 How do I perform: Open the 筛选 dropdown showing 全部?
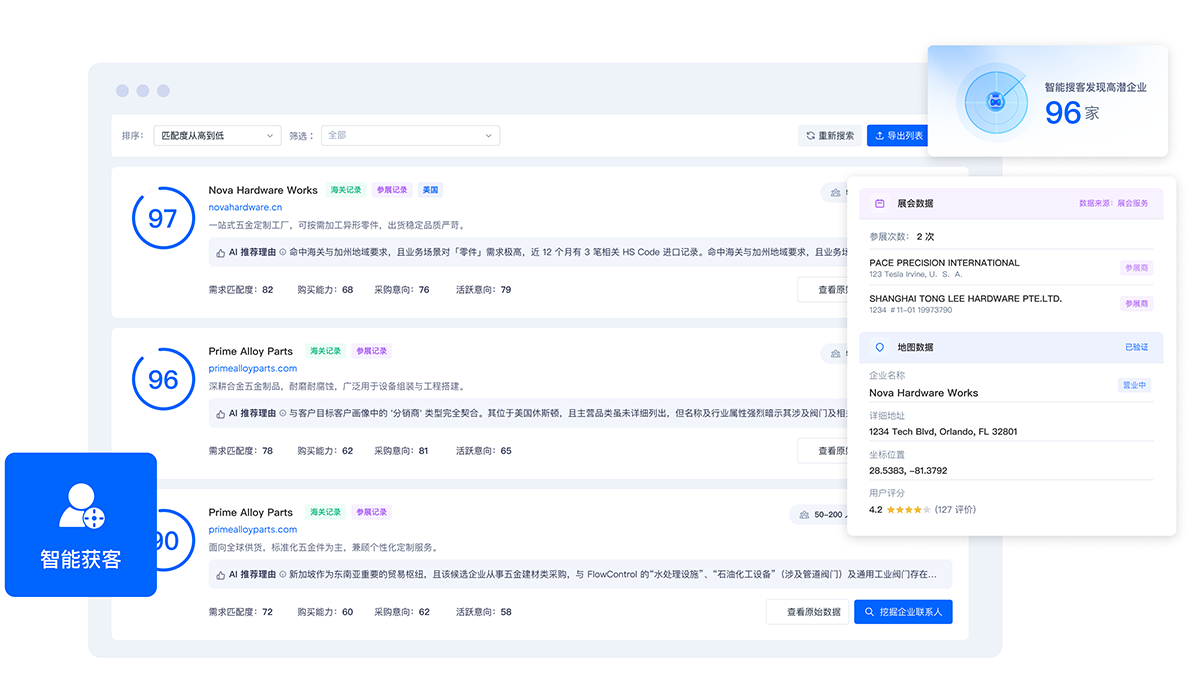[410, 135]
